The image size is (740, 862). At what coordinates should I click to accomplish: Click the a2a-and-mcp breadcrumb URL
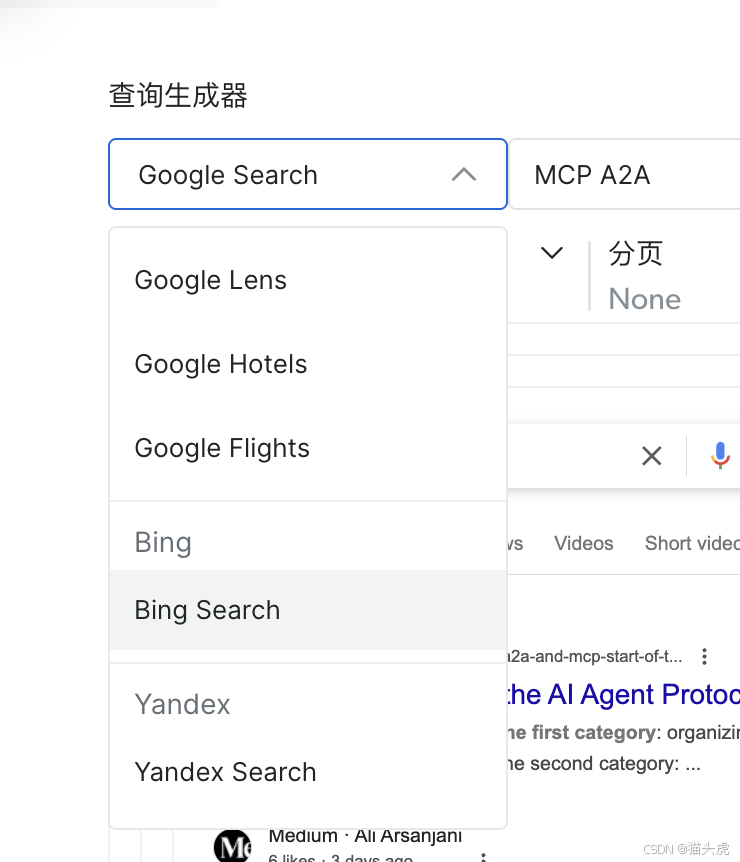coord(600,656)
